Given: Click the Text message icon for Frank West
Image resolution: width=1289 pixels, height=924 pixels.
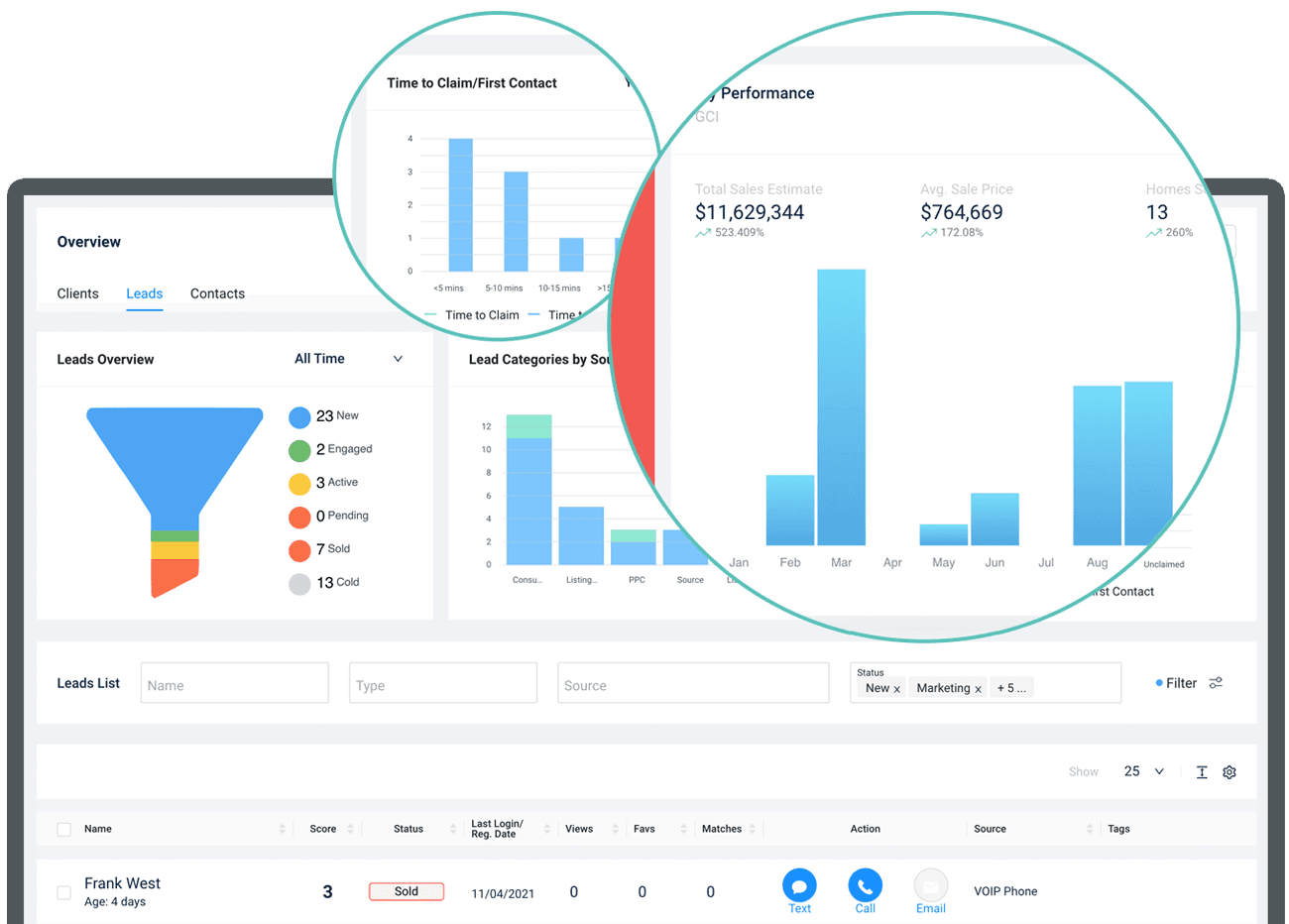Looking at the screenshot, I should [799, 884].
